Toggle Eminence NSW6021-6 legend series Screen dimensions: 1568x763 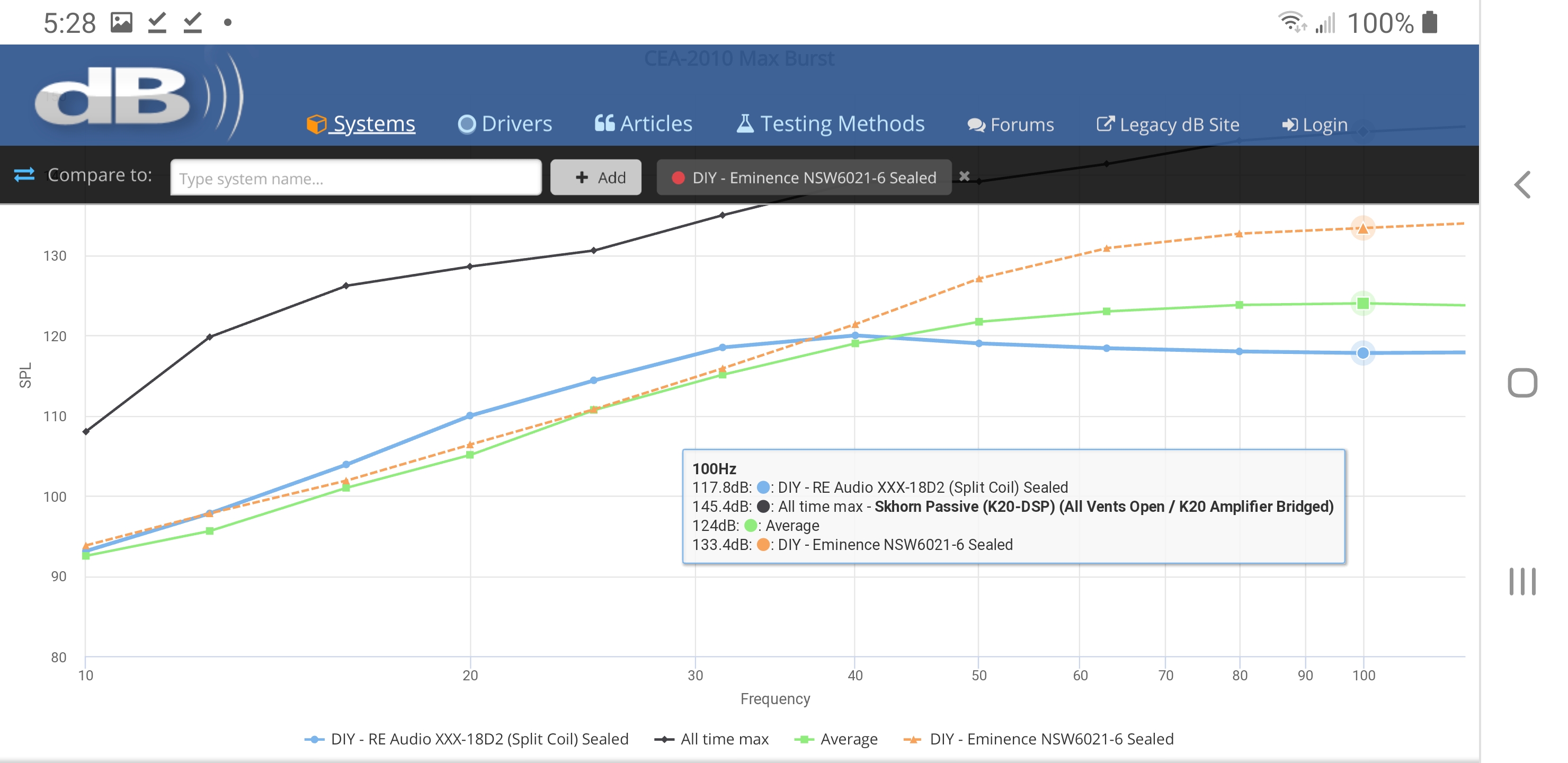[x=1038, y=739]
